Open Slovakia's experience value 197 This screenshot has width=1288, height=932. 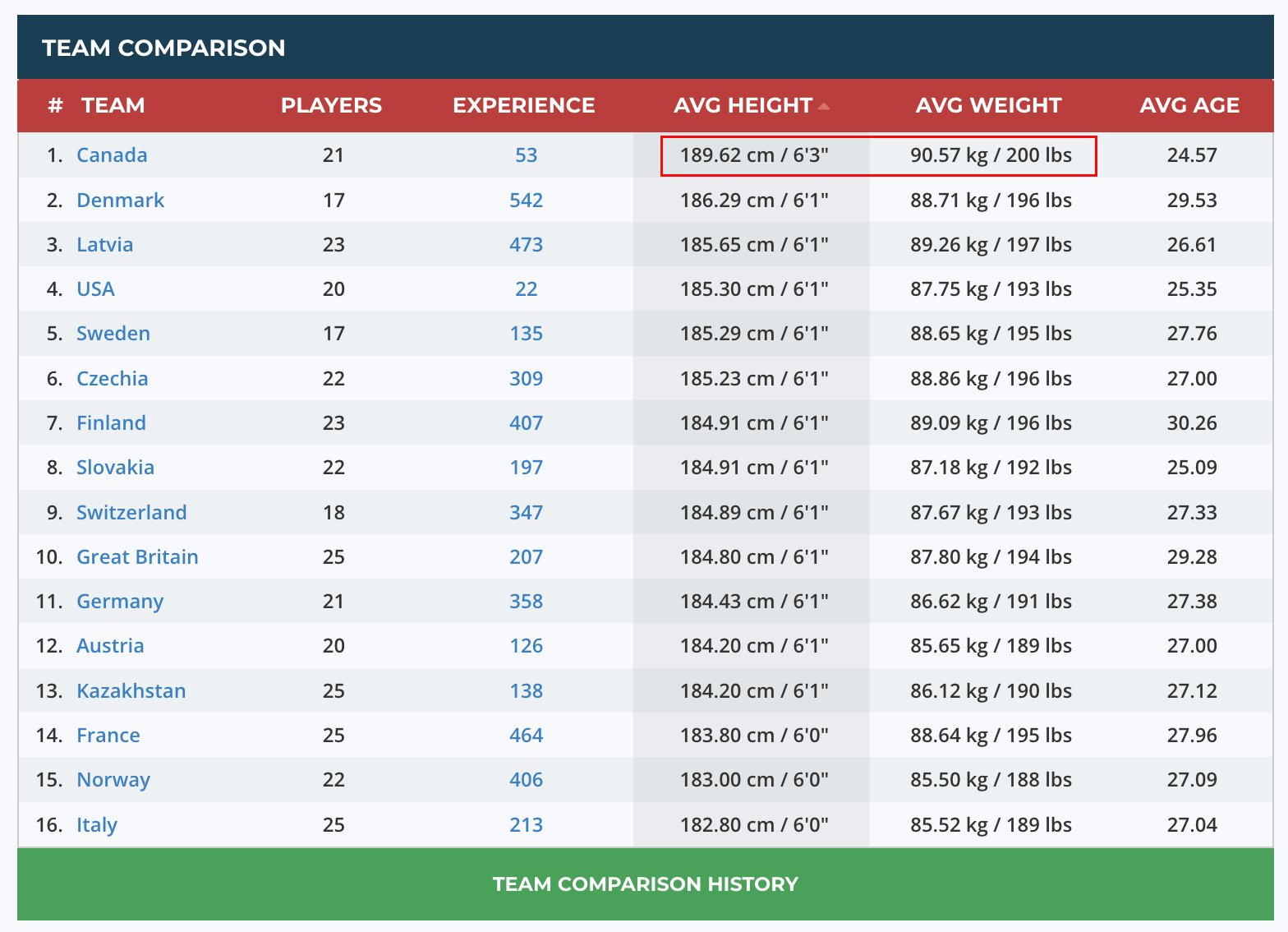click(527, 468)
